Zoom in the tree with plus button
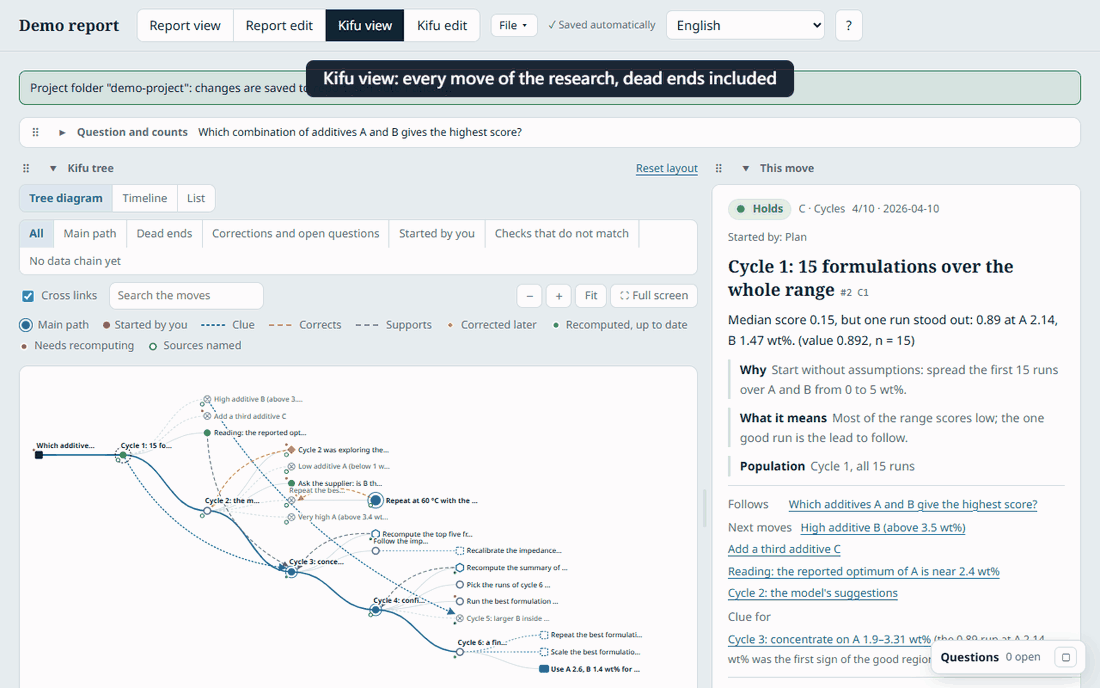This screenshot has width=1100, height=688. pyautogui.click(x=558, y=296)
